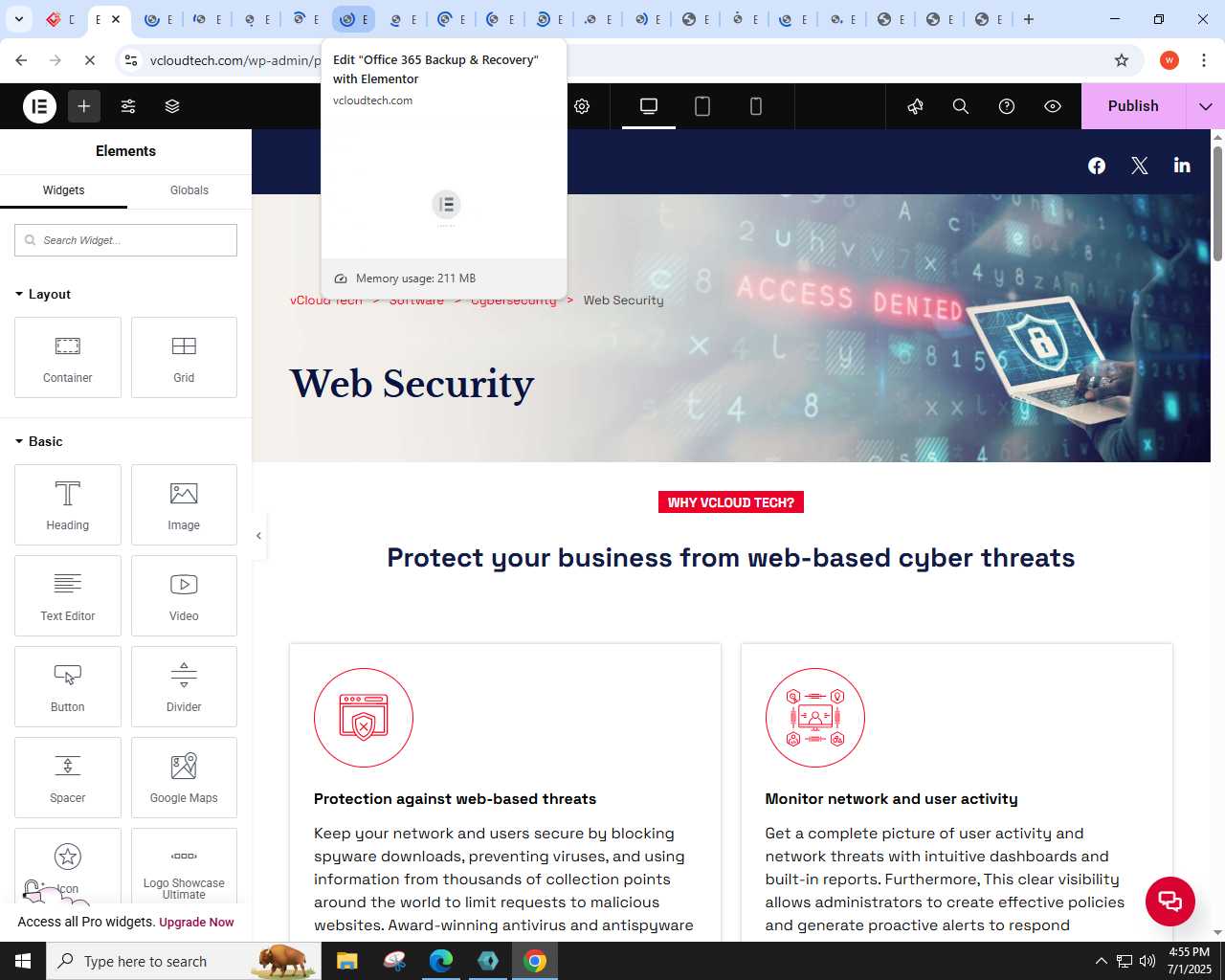Toggle preview changes eye icon
This screenshot has height=980, width=1225.
1053,106
